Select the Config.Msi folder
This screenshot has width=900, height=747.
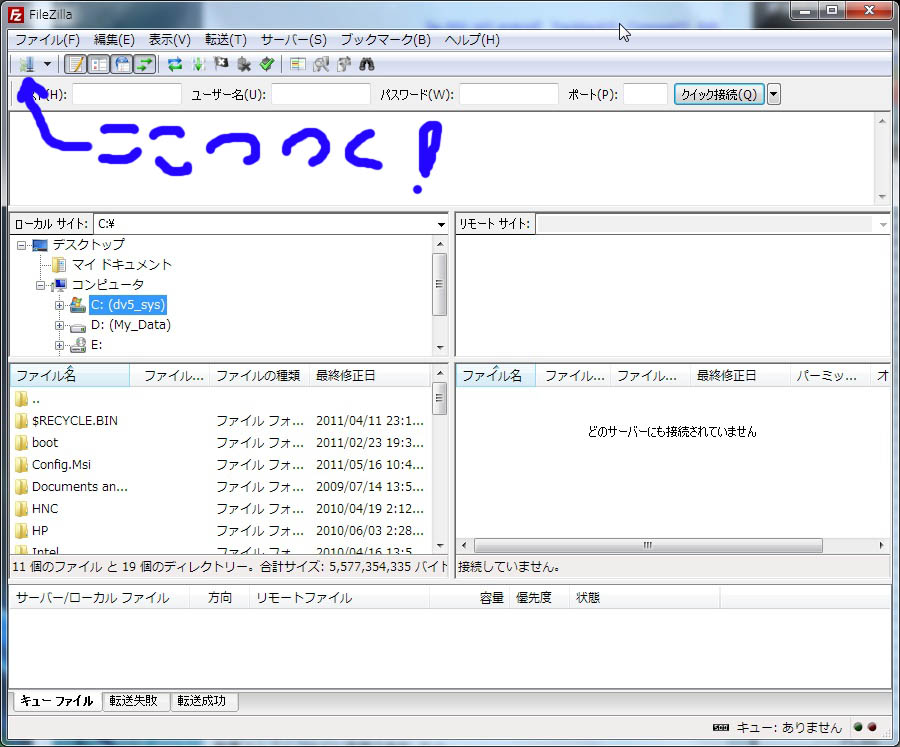pos(61,465)
